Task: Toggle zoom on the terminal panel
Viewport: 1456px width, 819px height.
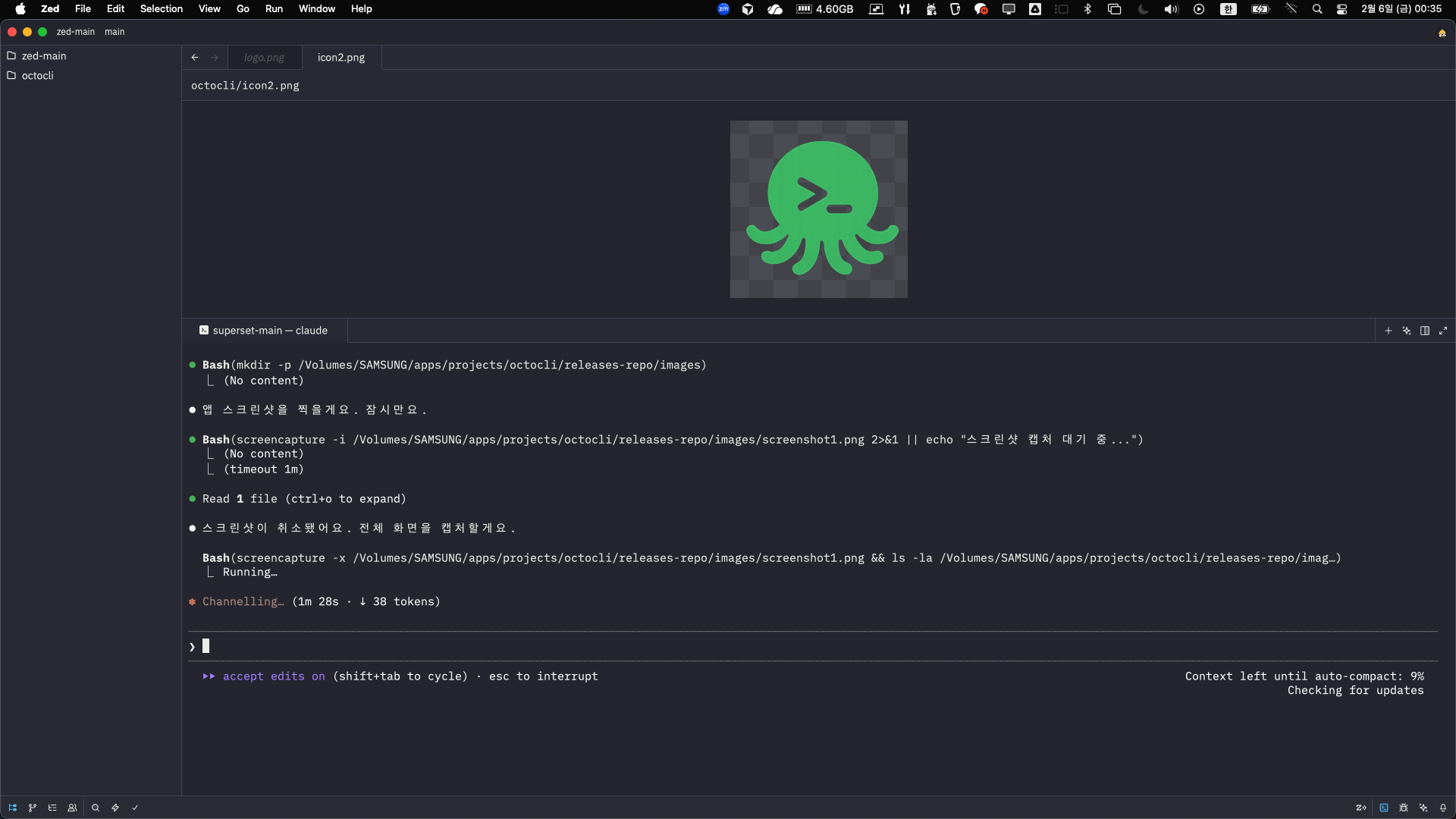Action: pyautogui.click(x=1443, y=331)
